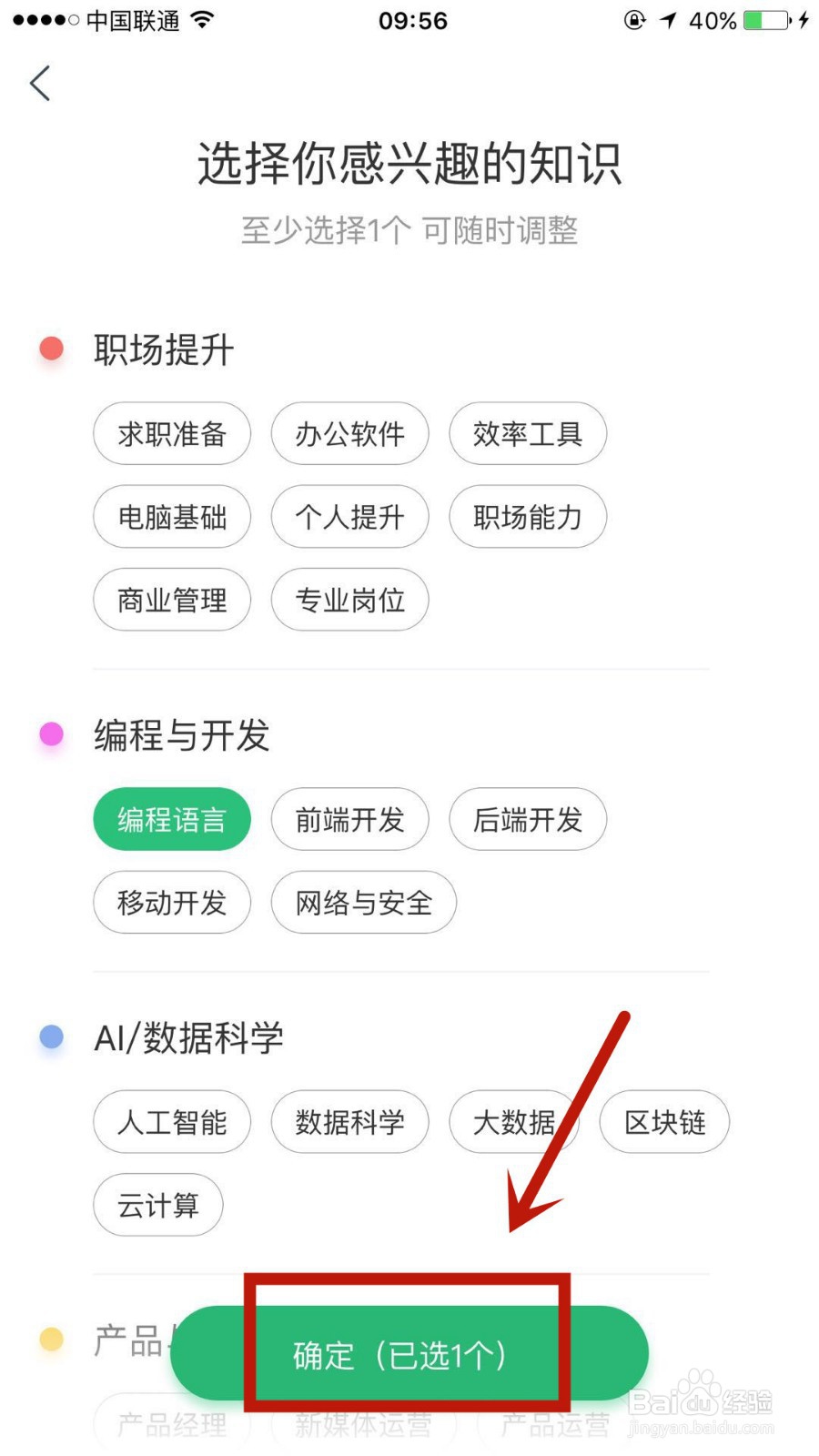Toggle the 人工智能 interest tag
This screenshot has width=819, height=1456.
click(x=171, y=1122)
